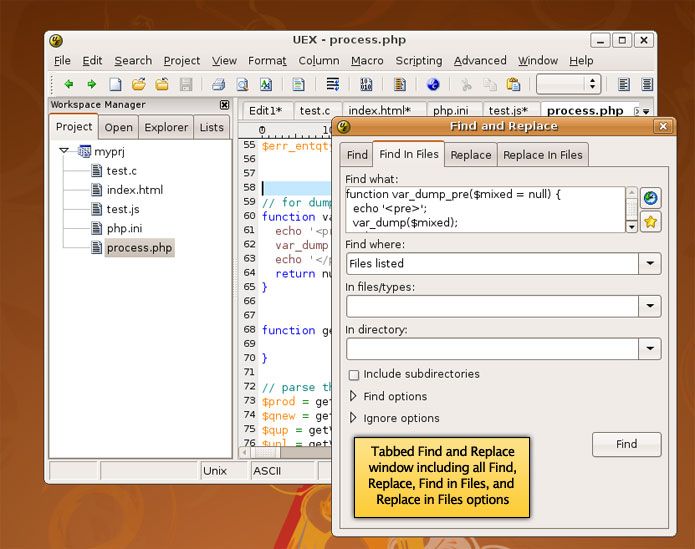Switch to the index.html* editor tab
695x549 pixels.
click(379, 111)
